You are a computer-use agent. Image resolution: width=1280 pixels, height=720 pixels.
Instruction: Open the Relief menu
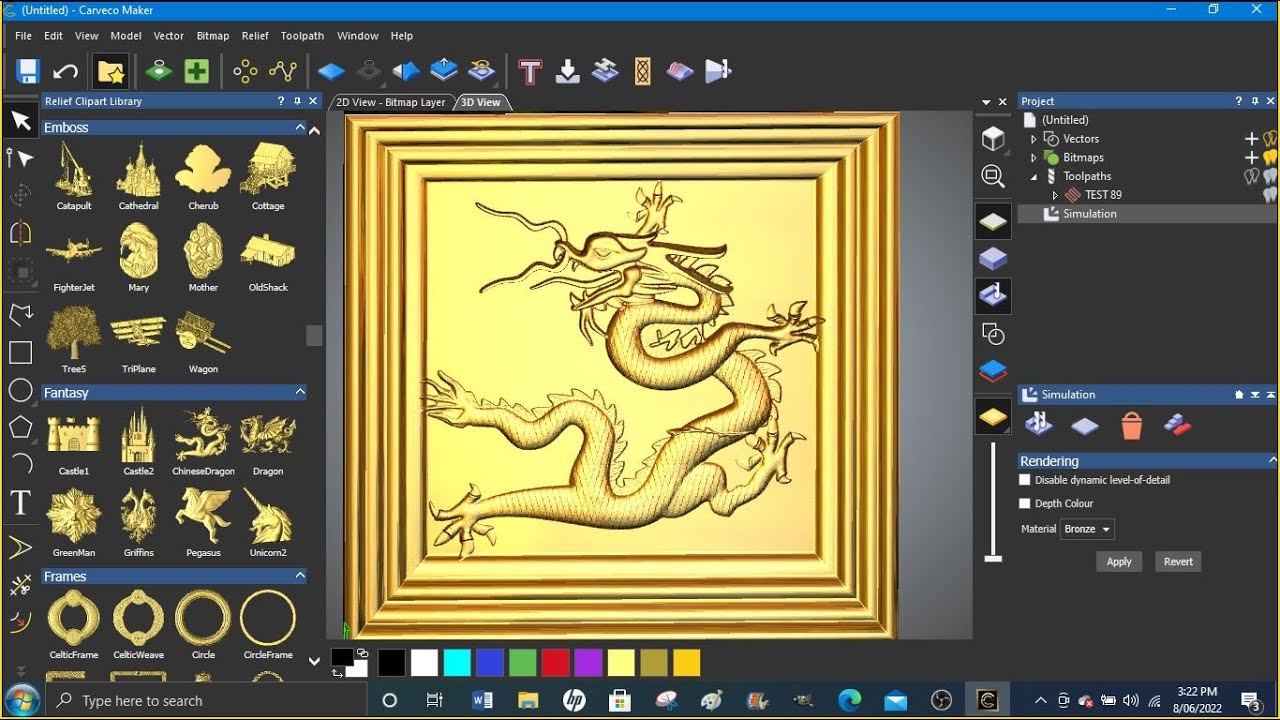click(255, 36)
